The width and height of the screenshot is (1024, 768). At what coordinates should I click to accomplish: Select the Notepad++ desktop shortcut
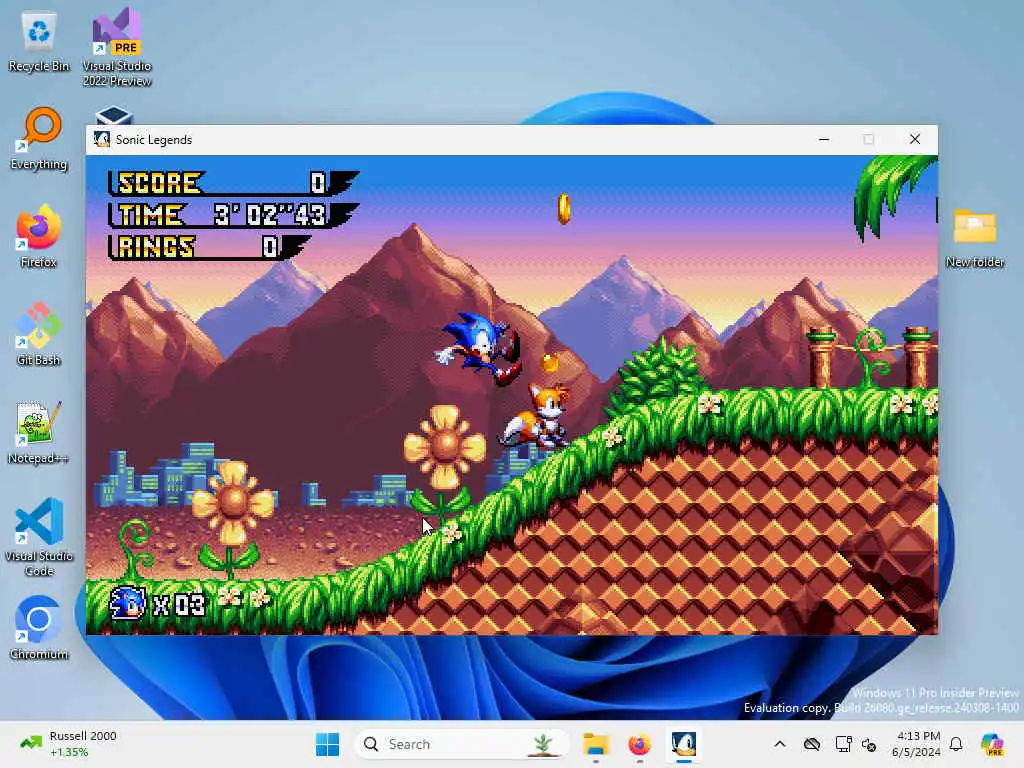[x=39, y=433]
